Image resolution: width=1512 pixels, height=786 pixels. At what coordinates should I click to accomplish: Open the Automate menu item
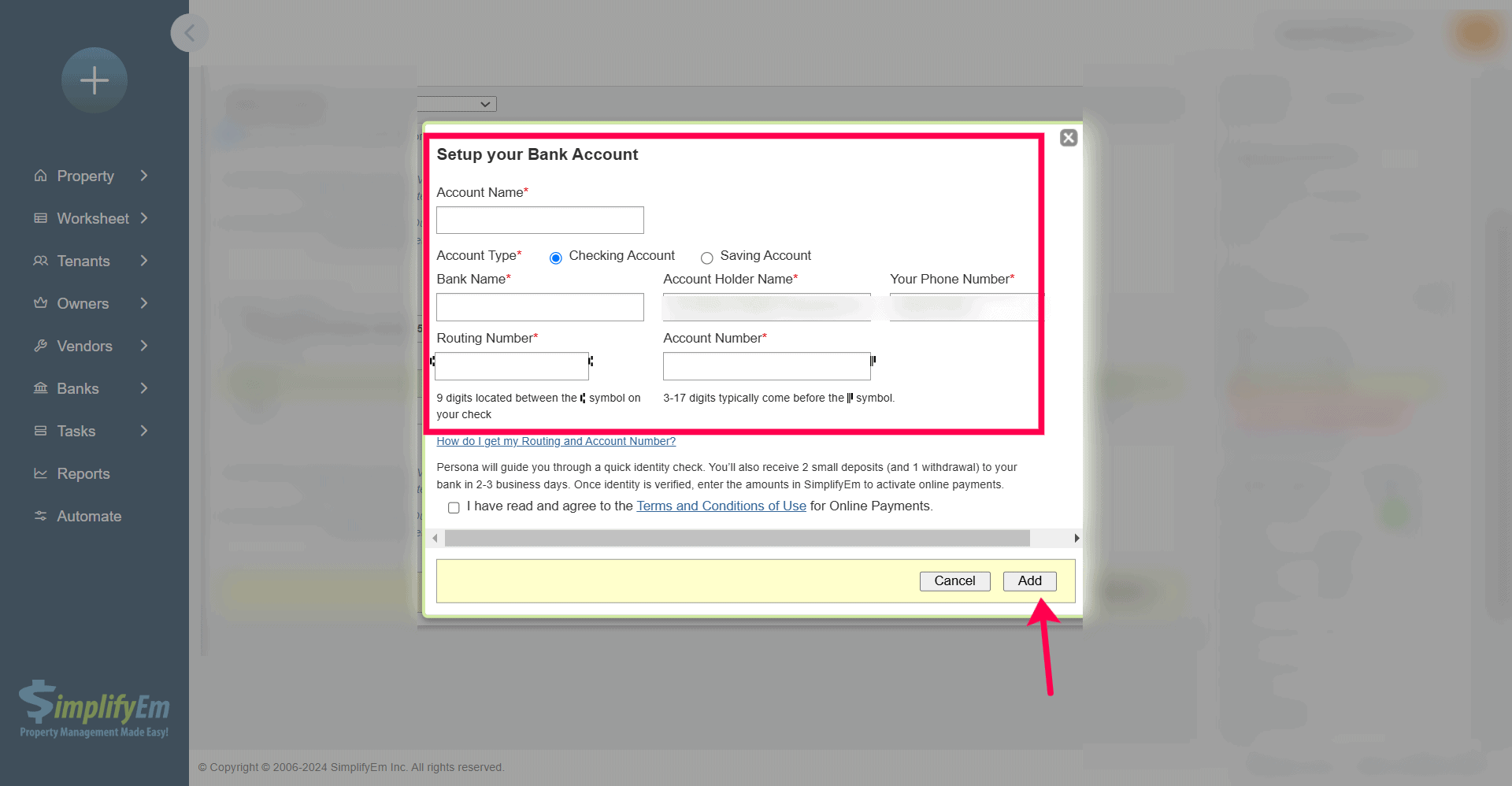click(88, 516)
